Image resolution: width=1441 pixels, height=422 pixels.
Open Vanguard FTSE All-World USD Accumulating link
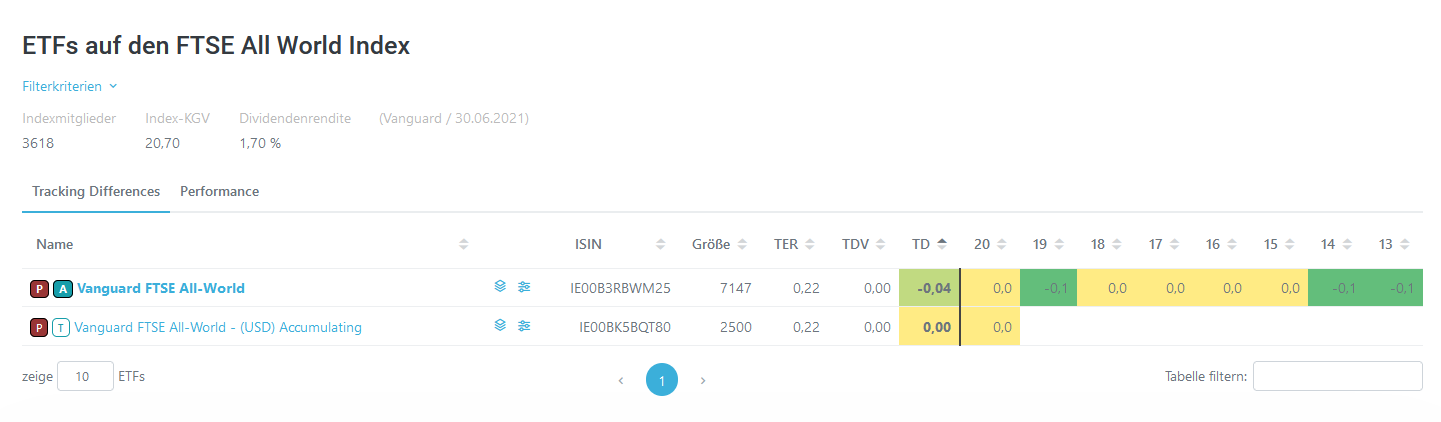(x=218, y=327)
